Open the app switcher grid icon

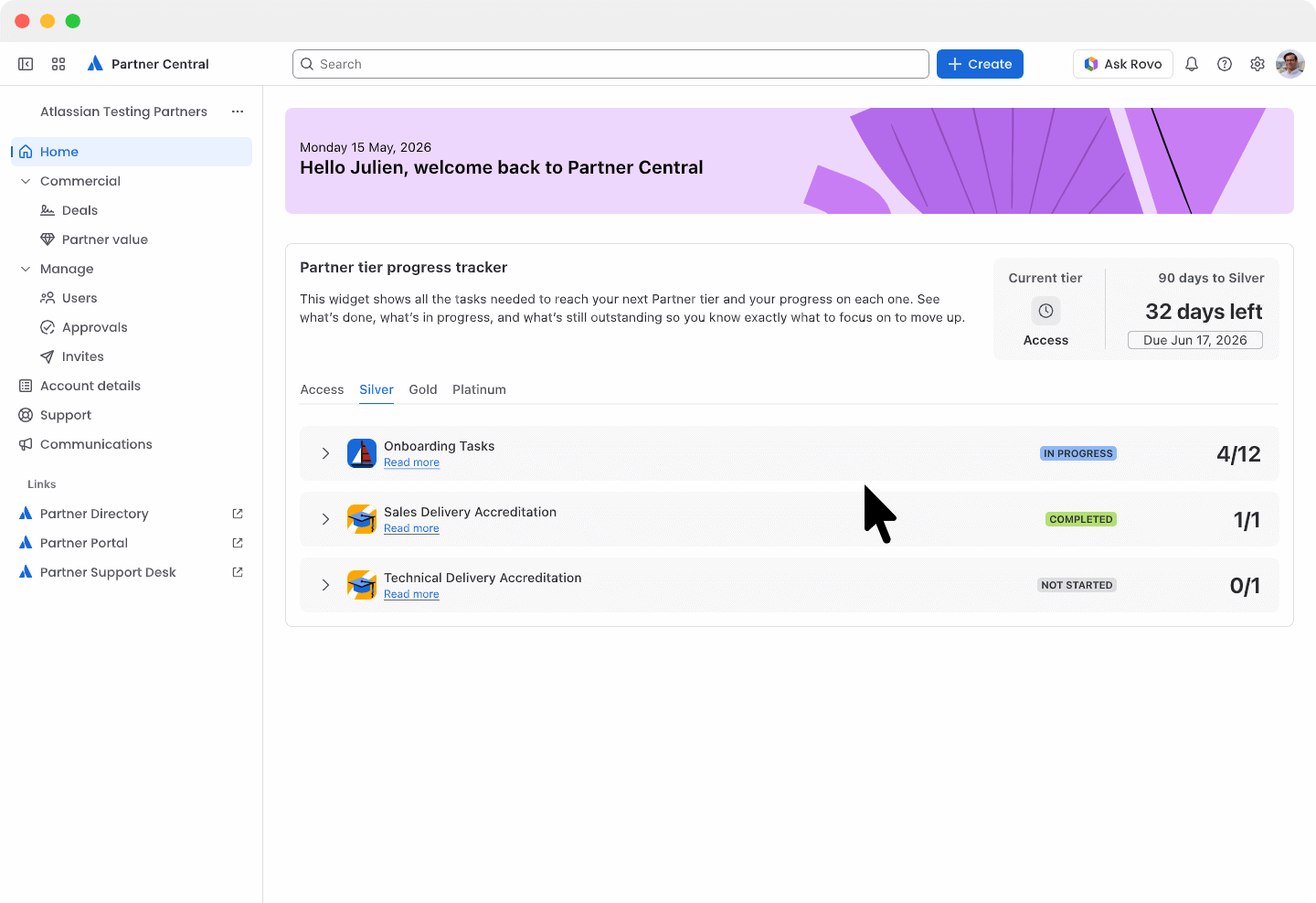pos(58,64)
